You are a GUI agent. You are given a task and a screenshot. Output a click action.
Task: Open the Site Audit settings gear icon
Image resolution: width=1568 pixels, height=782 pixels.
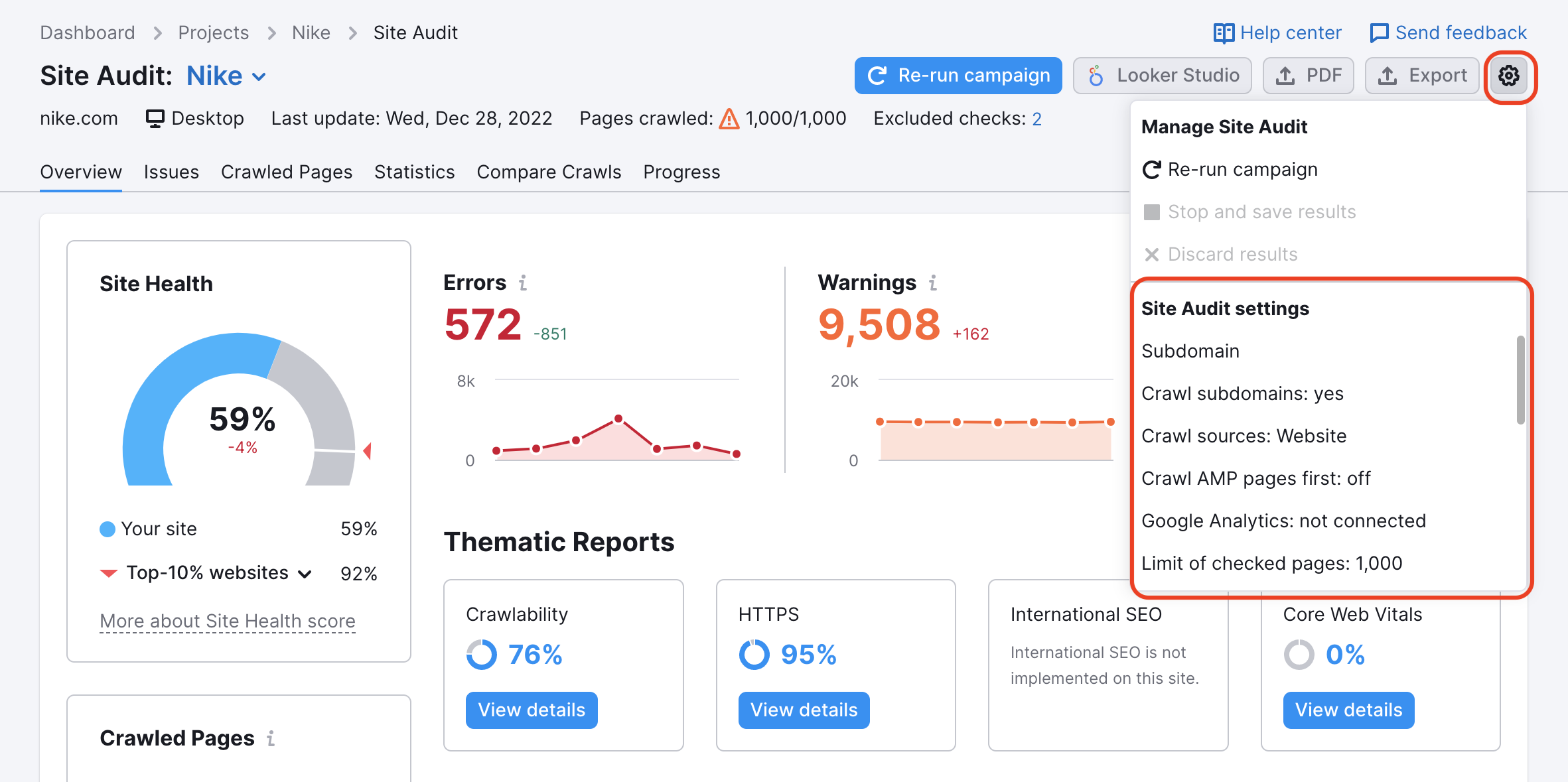1509,76
